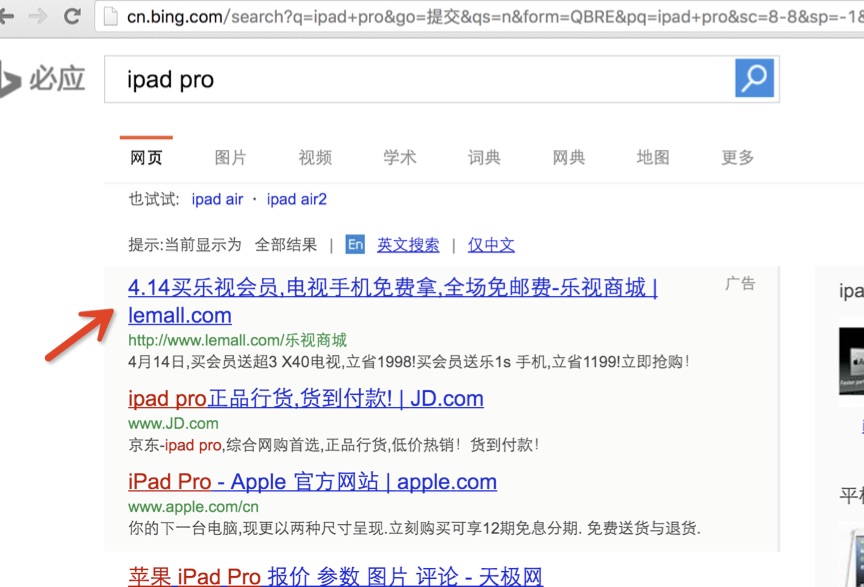Switch to the 视频 video tab
The width and height of the screenshot is (864, 587).
(x=315, y=158)
